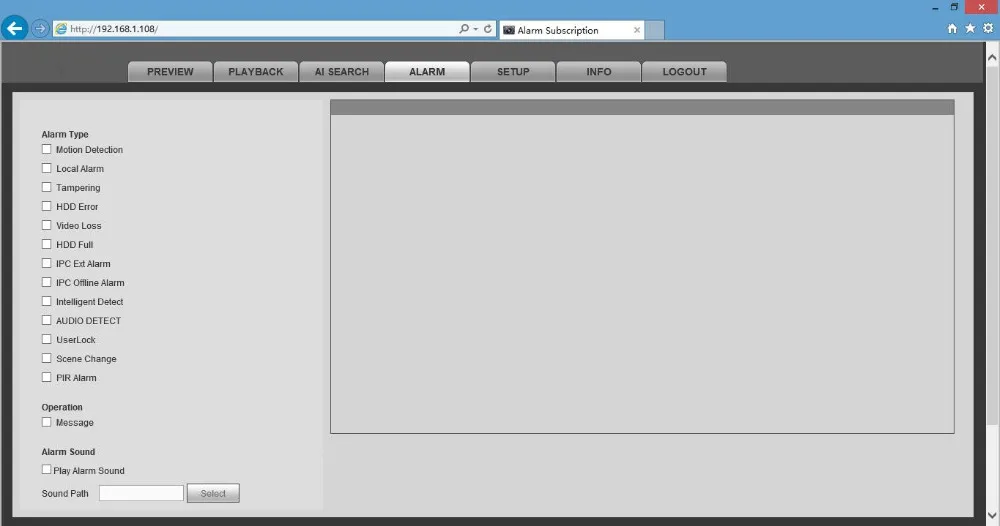Open favorites star icon
This screenshot has width=1000, height=526.
coord(970,28)
